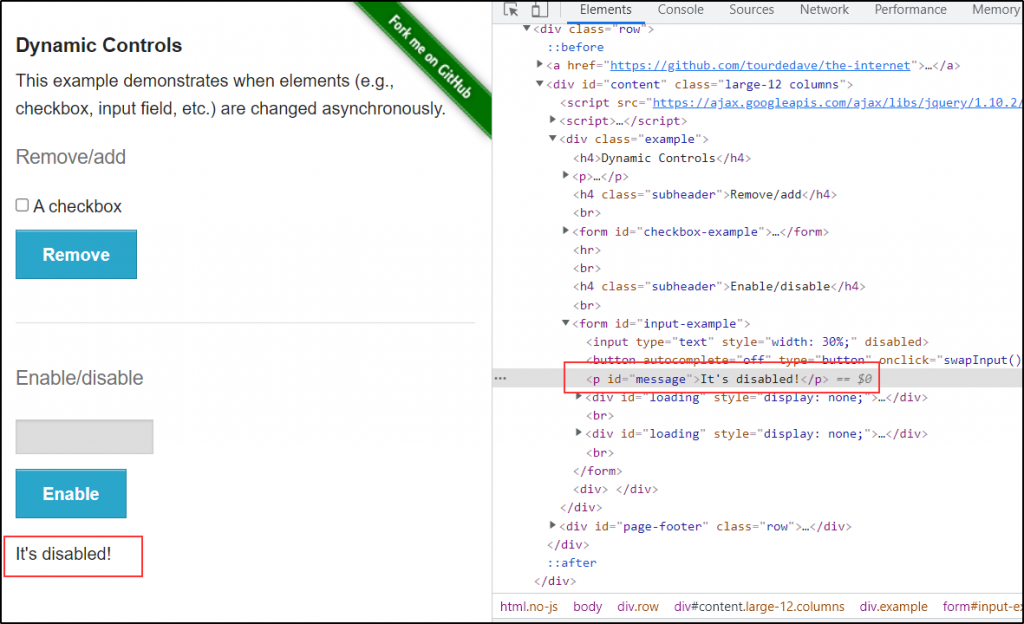Click the Remove button

[x=76, y=254]
